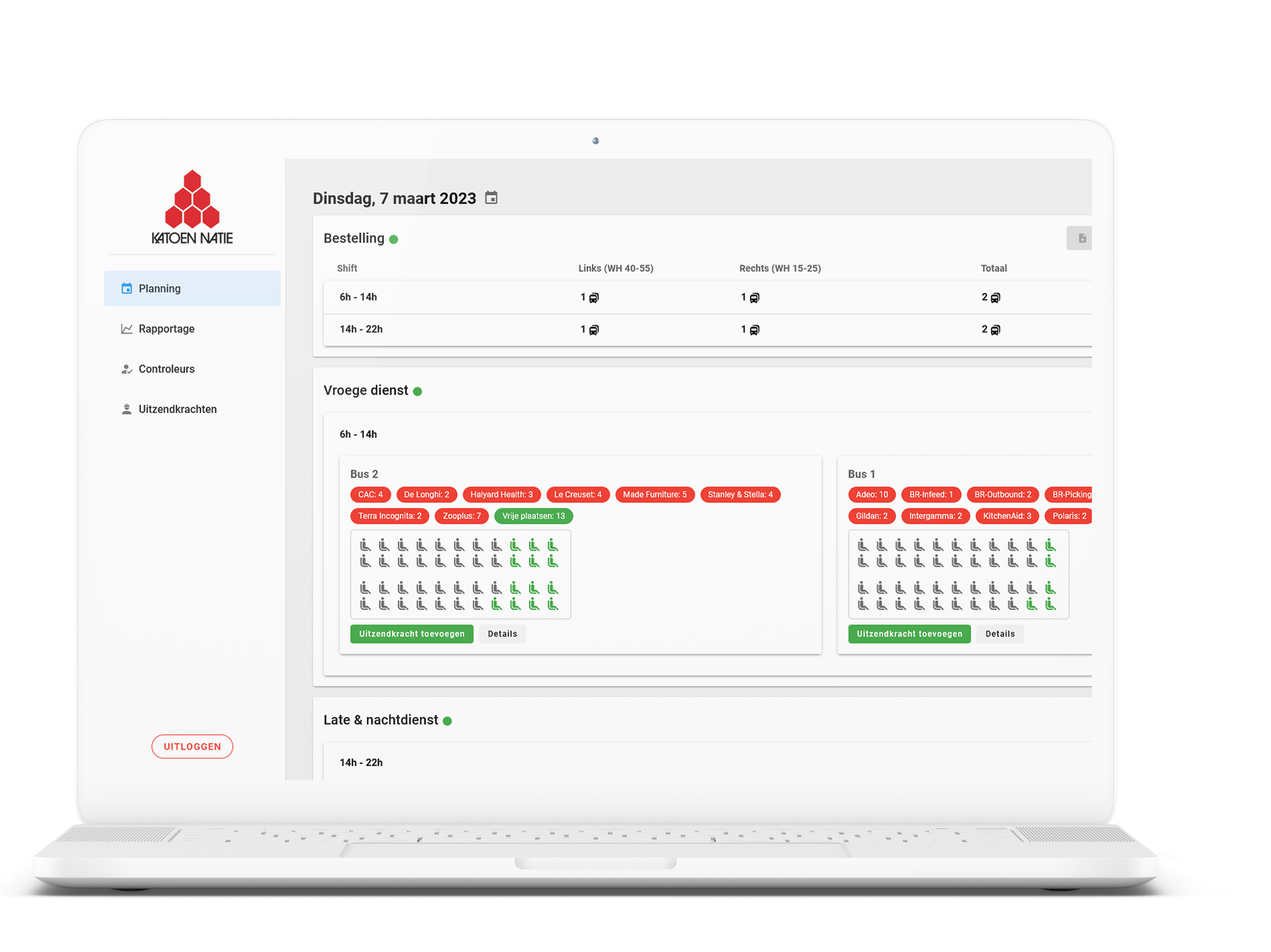Go to Rapportage in sidebar
Image resolution: width=1271 pixels, height=952 pixels.
(166, 328)
